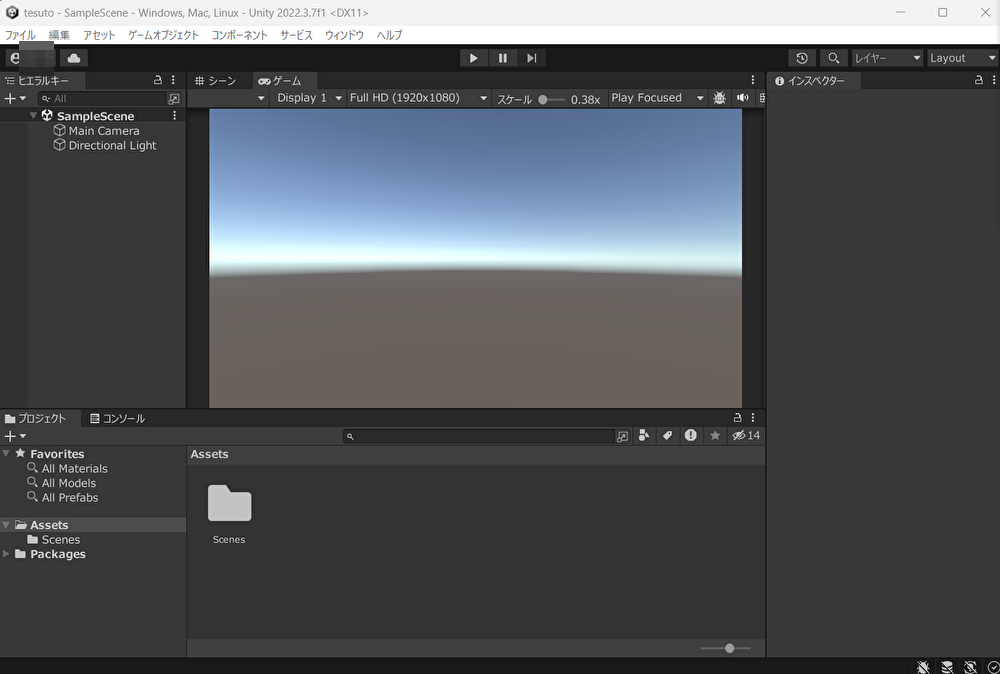Open the cloud services button

click(x=74, y=58)
